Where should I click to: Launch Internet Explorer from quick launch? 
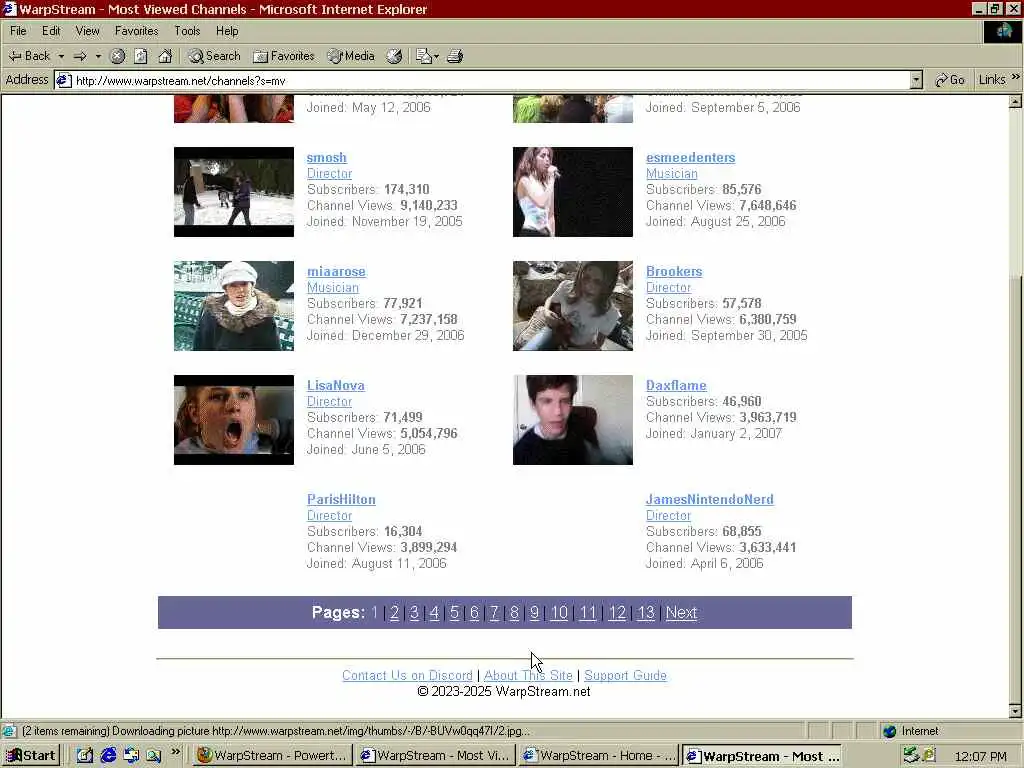tap(108, 756)
